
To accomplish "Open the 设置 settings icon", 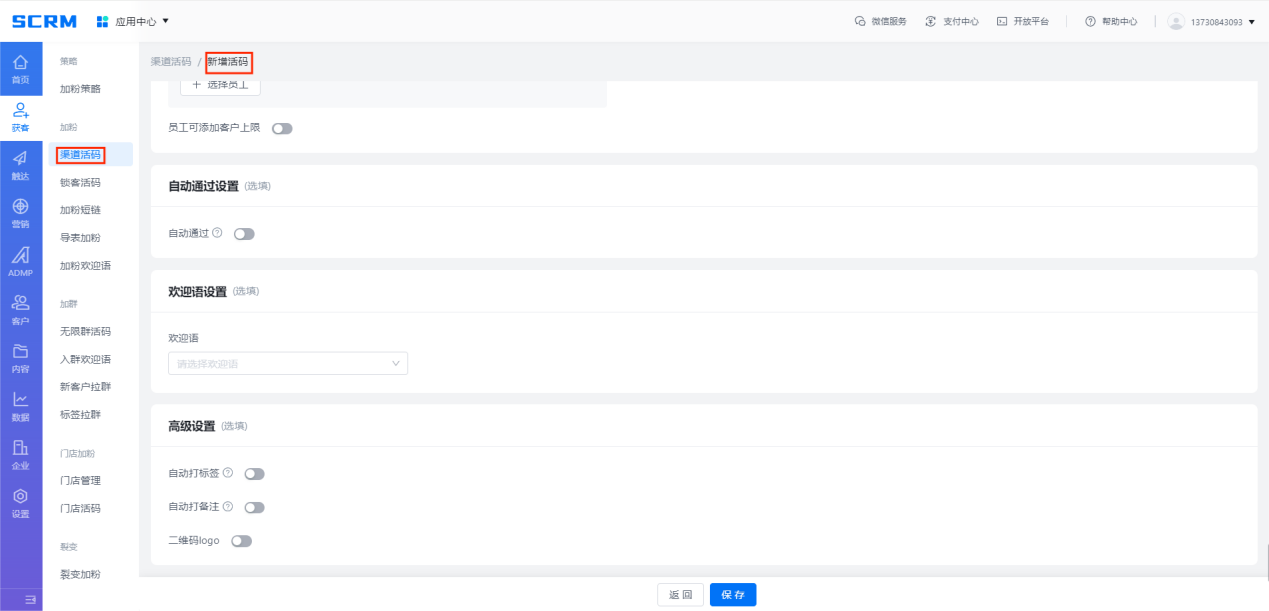I will (20, 502).
